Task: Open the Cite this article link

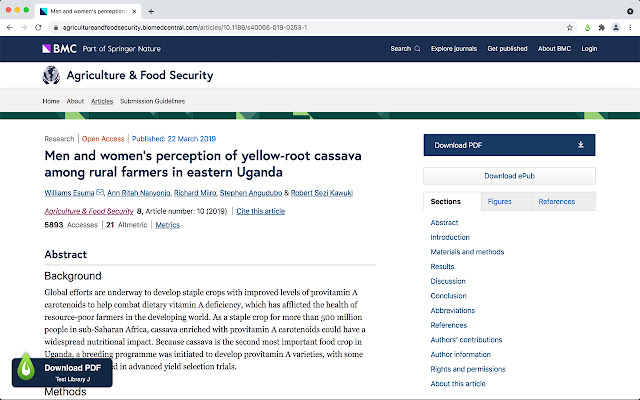Action: 260,211
